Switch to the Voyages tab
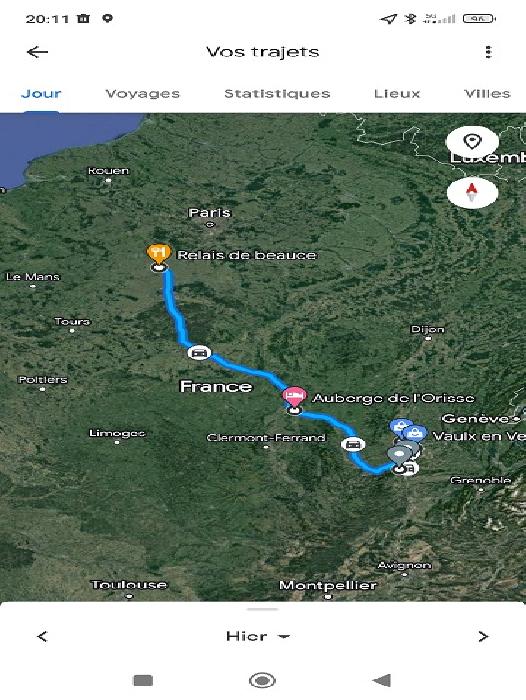Screen dimensions: 526x700 click(142, 93)
